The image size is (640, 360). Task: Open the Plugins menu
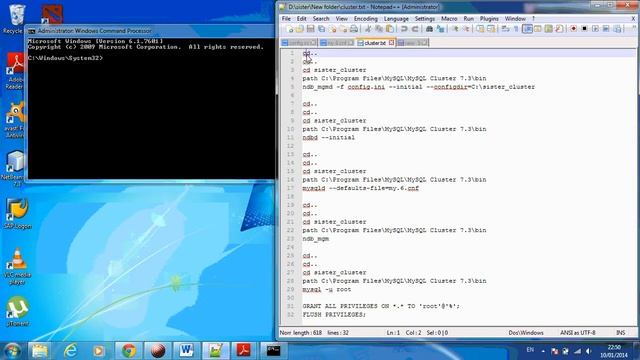click(x=489, y=19)
